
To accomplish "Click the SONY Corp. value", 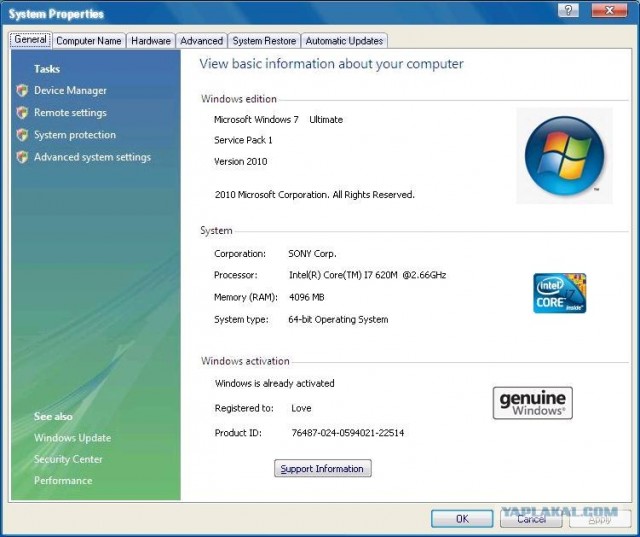I will click(x=312, y=254).
